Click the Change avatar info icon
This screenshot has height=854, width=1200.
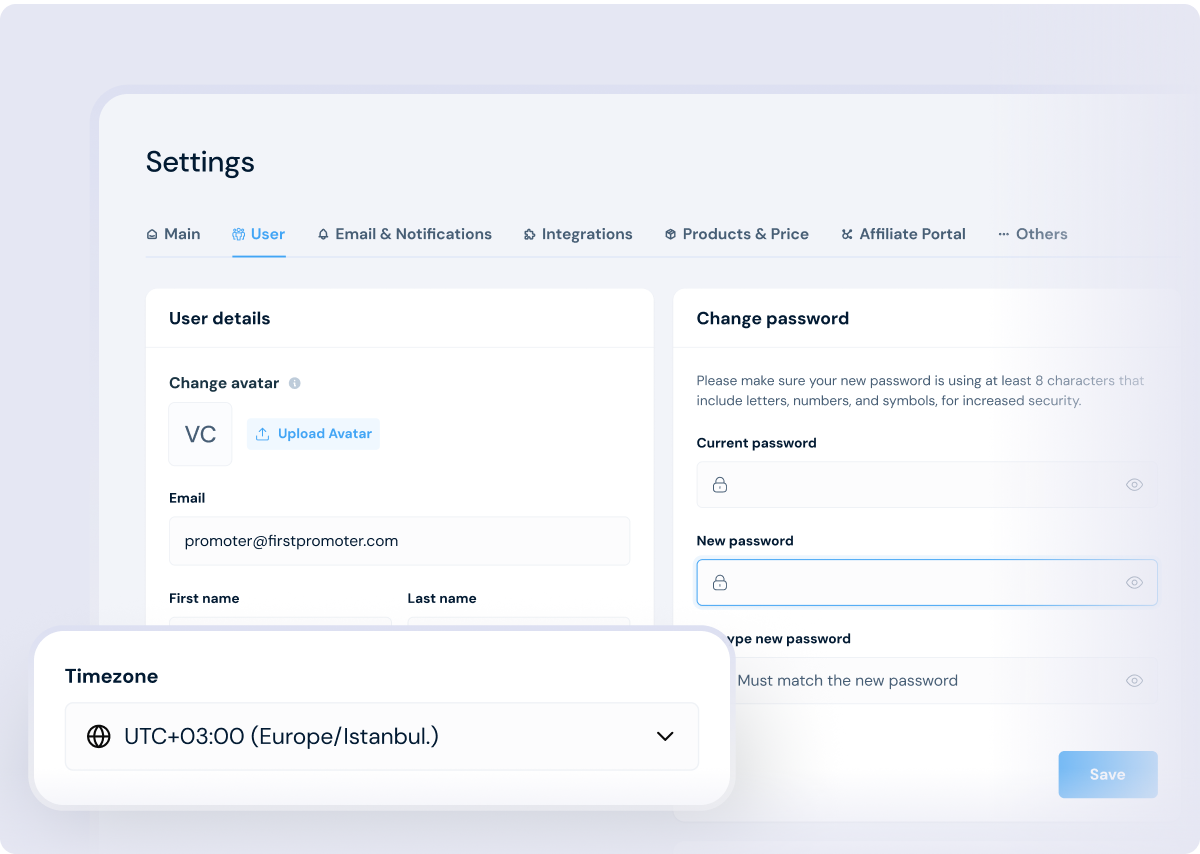point(295,383)
